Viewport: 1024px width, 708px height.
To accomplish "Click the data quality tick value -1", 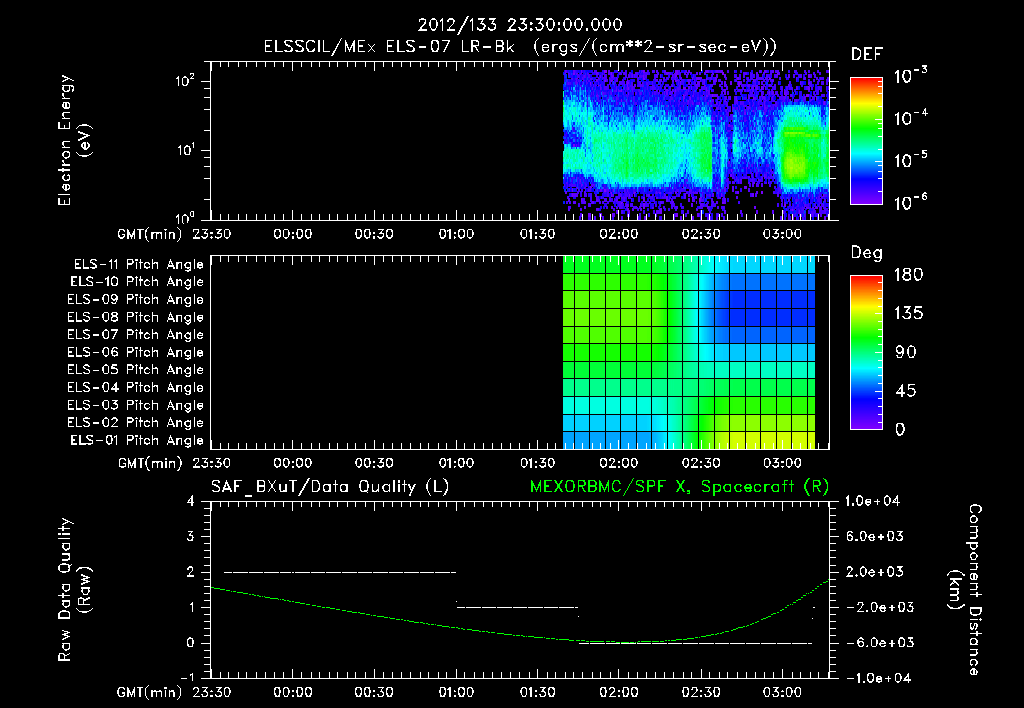I will click(x=187, y=678).
